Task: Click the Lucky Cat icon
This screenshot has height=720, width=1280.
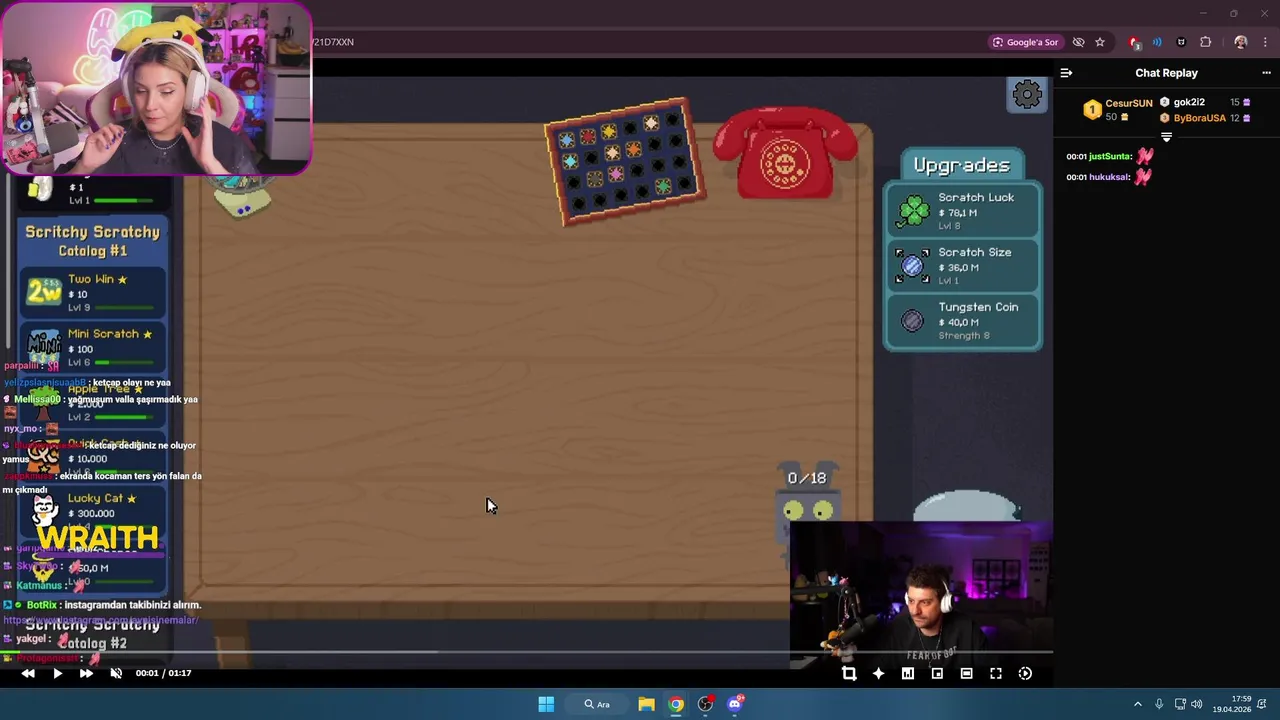Action: tap(44, 510)
